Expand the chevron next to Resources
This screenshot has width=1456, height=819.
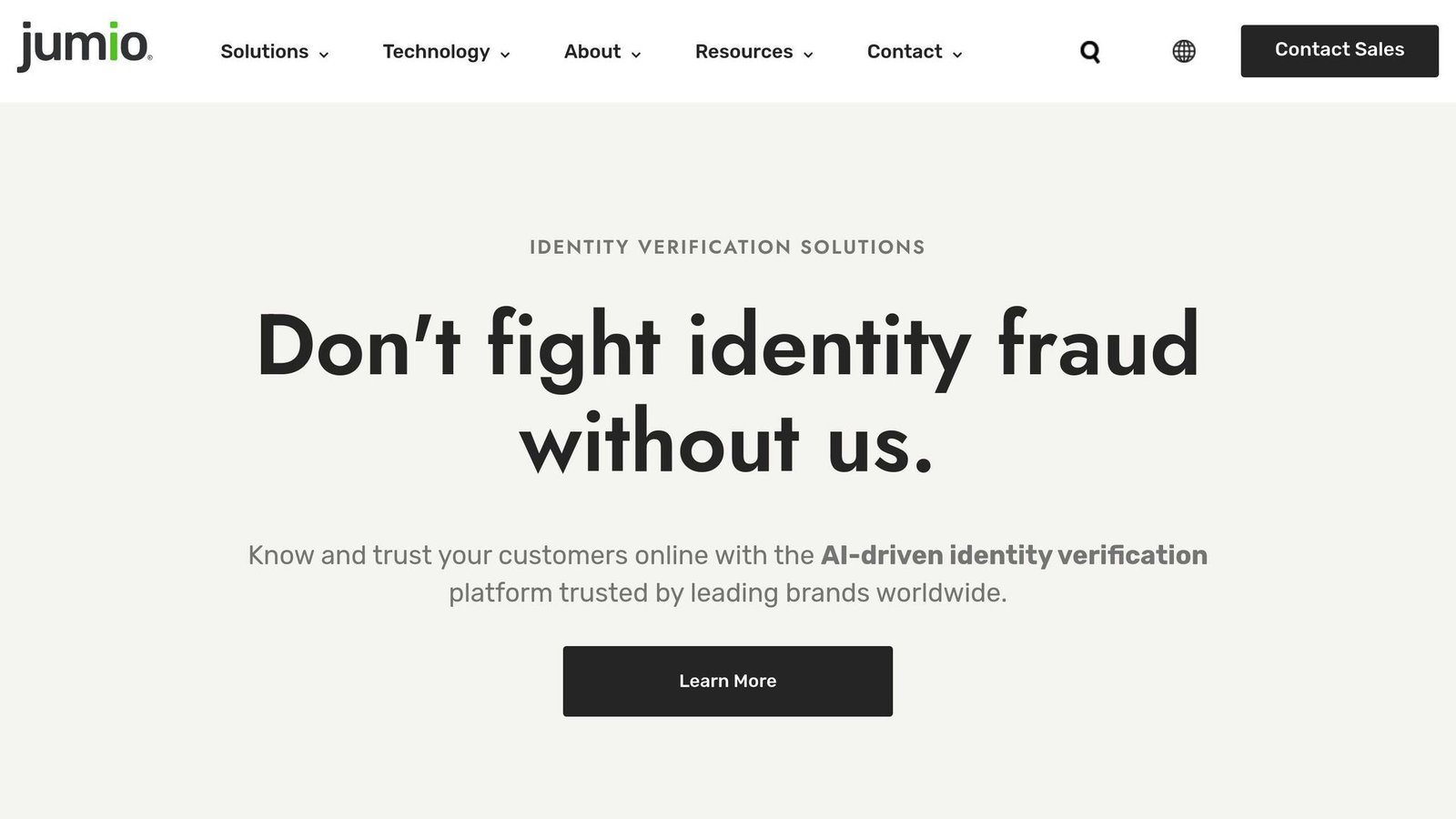coord(807,55)
